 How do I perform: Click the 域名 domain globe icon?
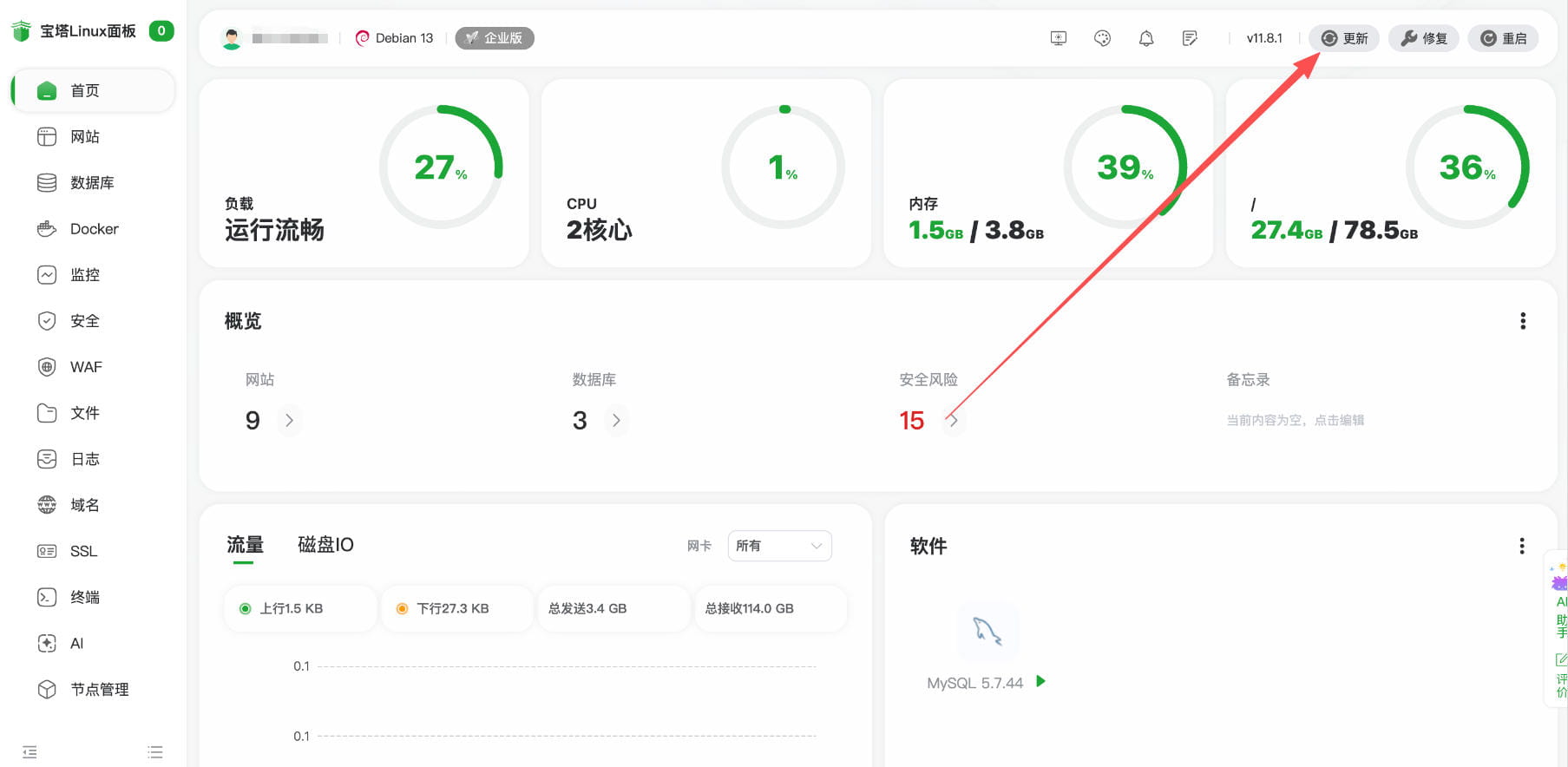click(x=47, y=505)
